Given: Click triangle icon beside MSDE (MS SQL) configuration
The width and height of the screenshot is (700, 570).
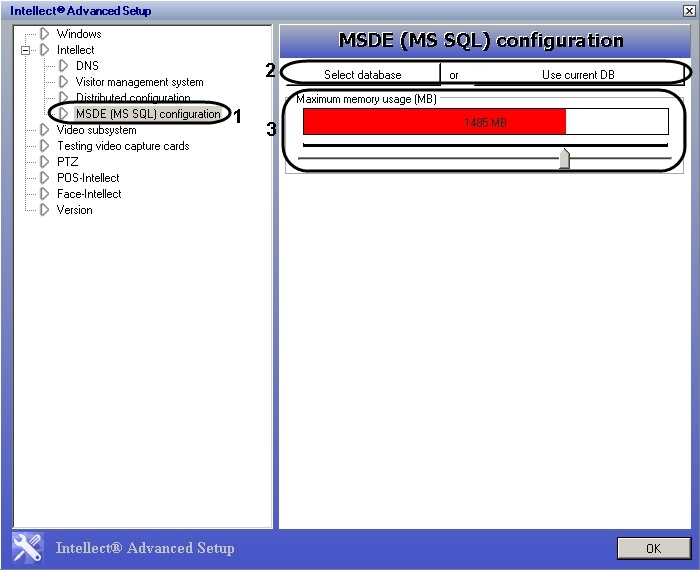Looking at the screenshot, I should (x=63, y=114).
